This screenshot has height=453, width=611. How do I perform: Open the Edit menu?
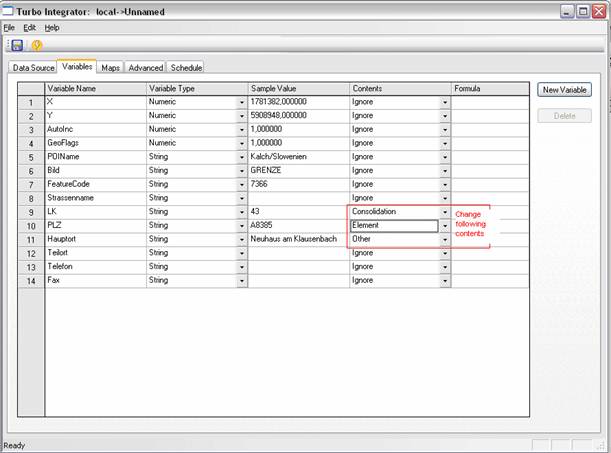click(x=29, y=28)
